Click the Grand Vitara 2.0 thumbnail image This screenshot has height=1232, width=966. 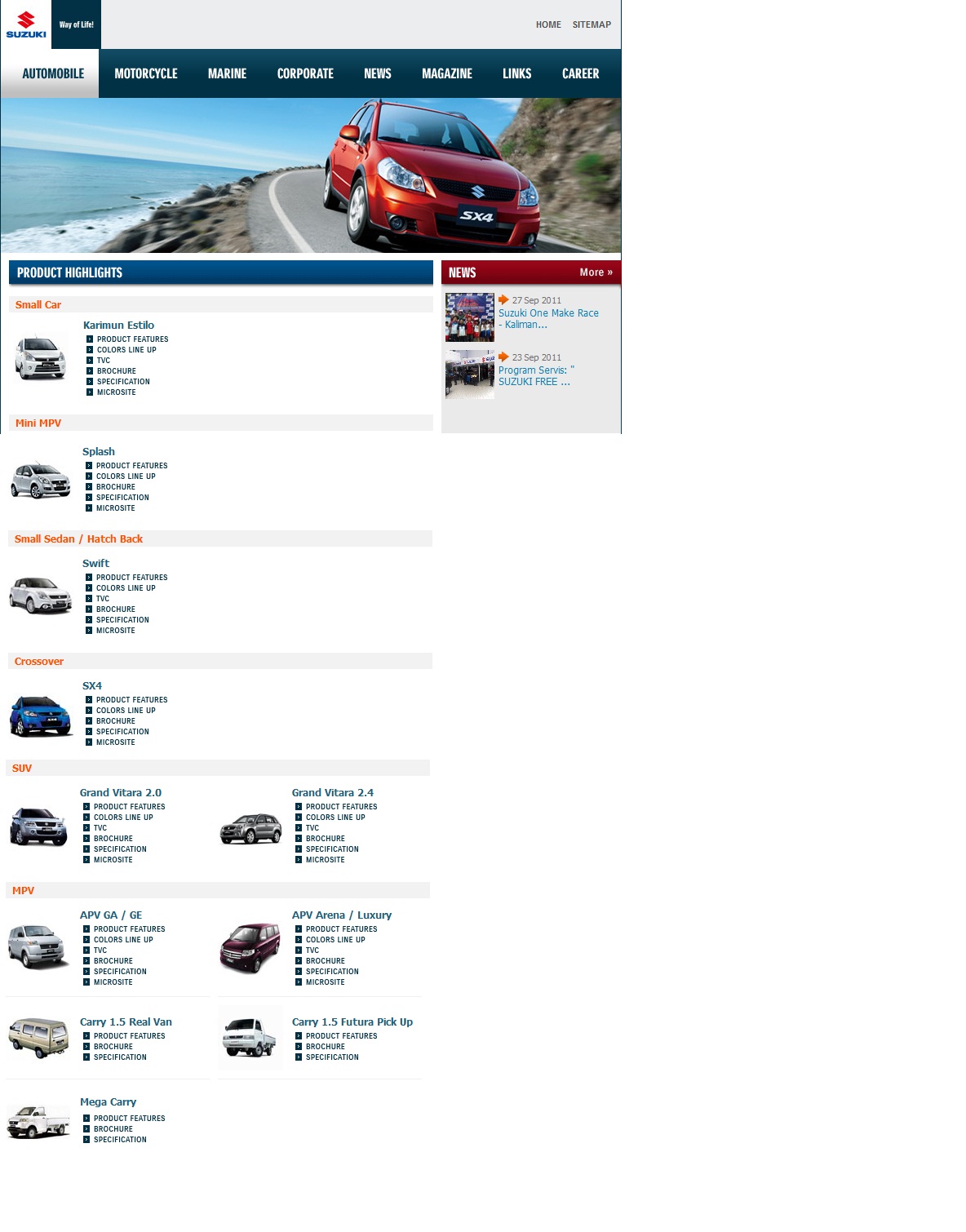point(38,826)
